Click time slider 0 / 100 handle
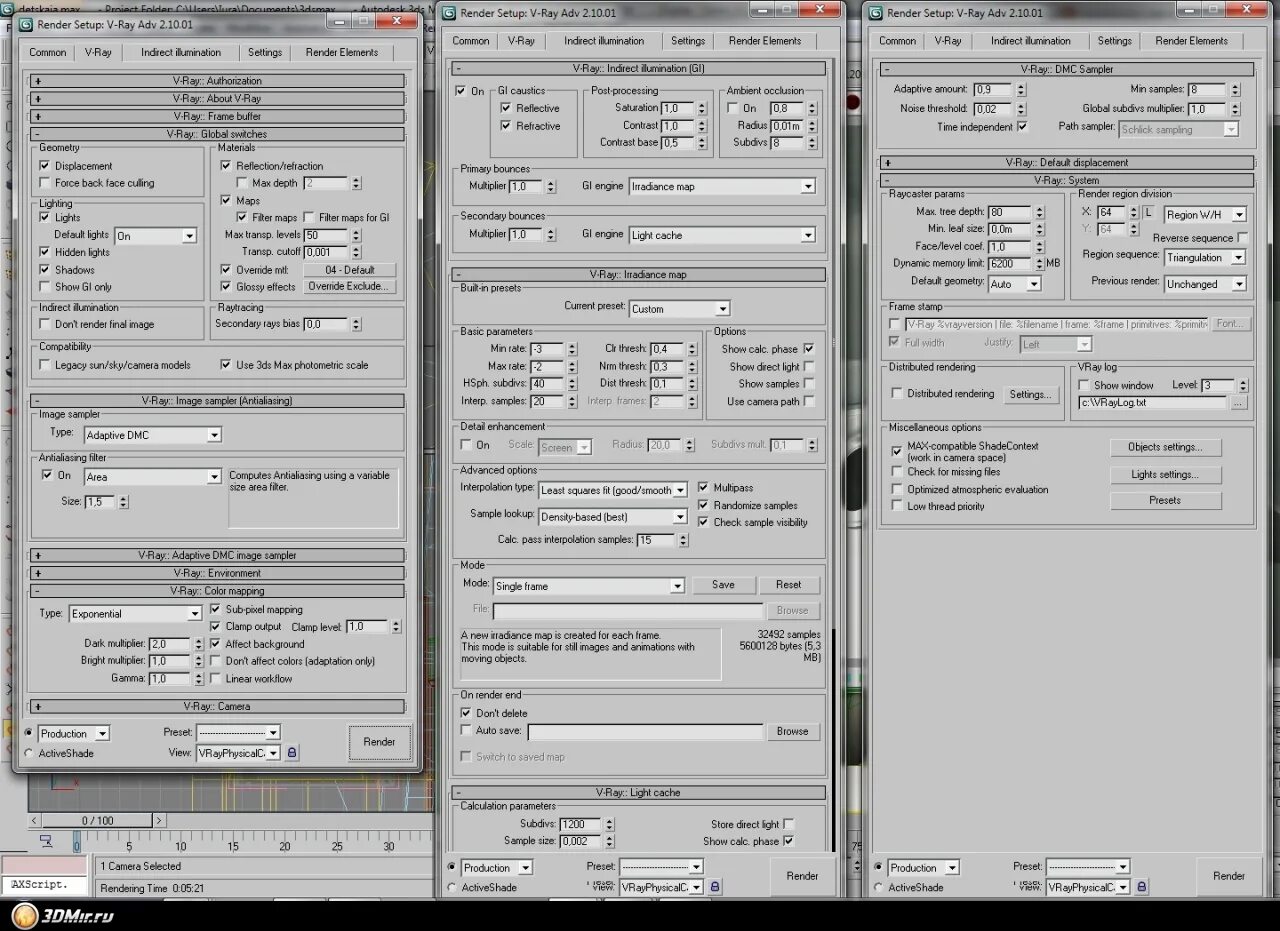The image size is (1280, 931). [x=97, y=820]
